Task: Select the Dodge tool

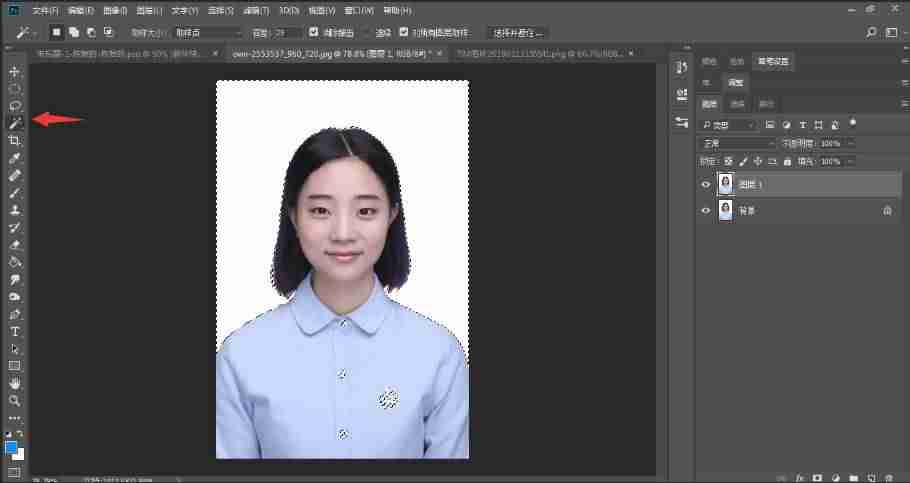Action: [15, 297]
